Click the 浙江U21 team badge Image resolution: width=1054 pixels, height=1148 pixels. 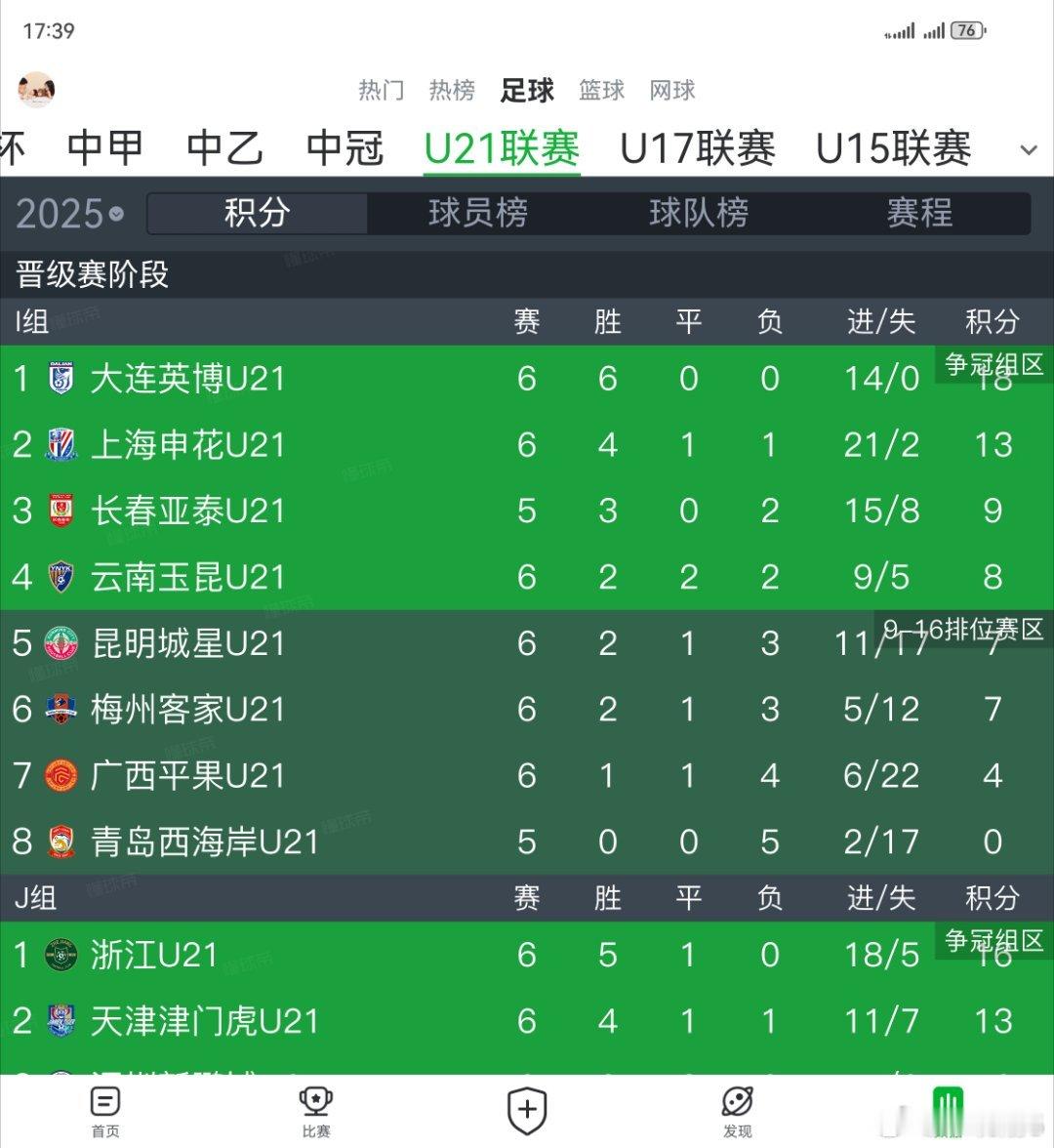[61, 955]
